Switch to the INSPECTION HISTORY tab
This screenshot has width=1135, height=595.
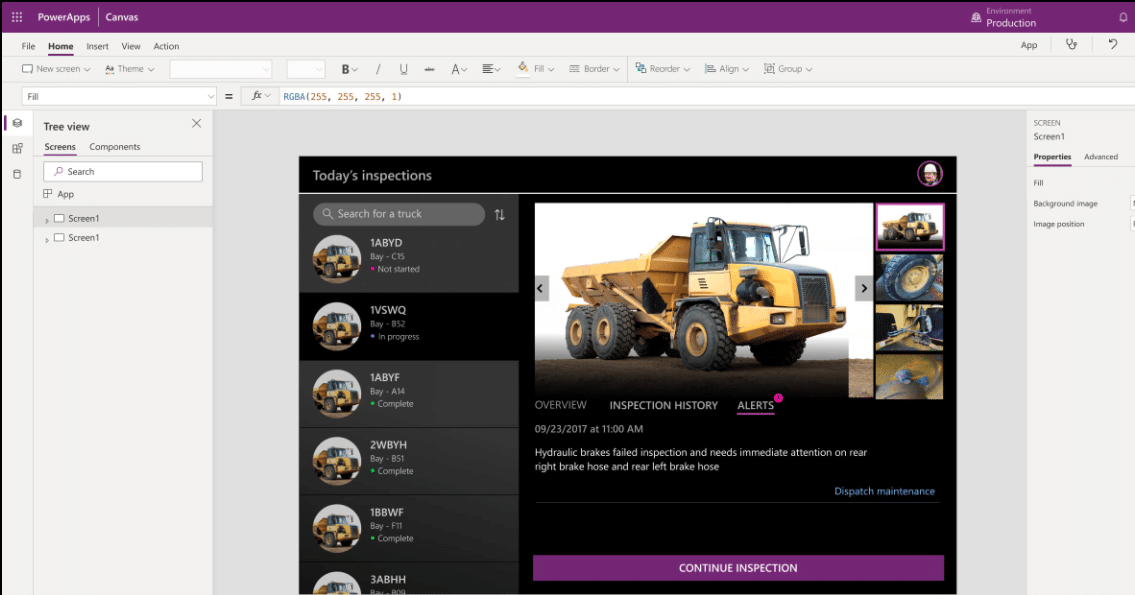(x=663, y=405)
